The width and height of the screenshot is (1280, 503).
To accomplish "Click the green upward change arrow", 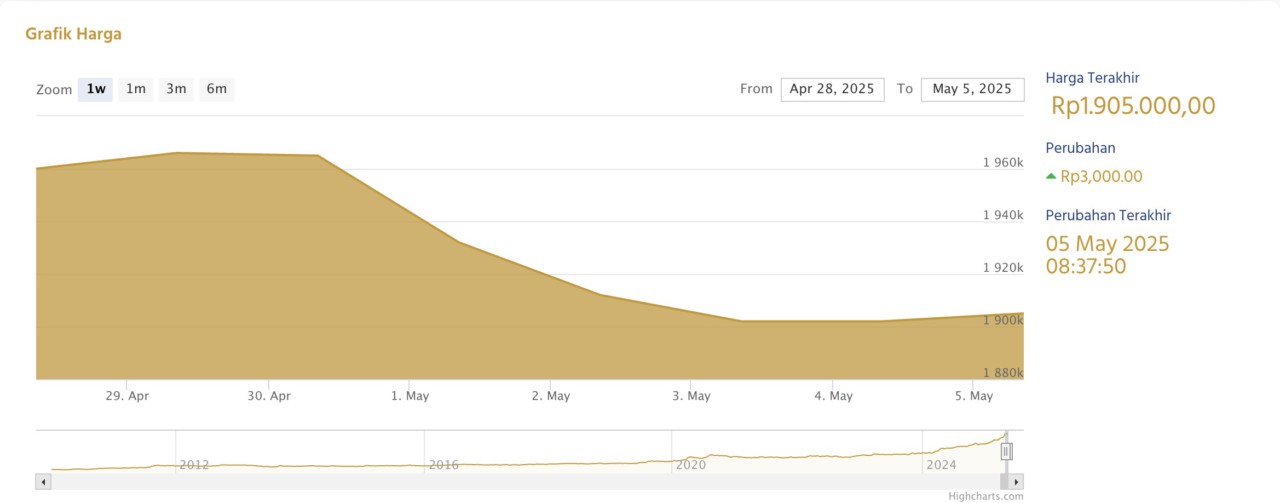I will click(x=1051, y=177).
